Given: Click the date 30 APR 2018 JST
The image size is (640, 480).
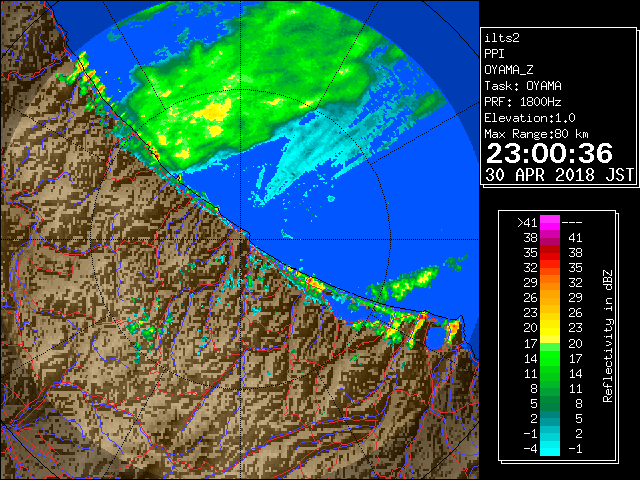Looking at the screenshot, I should coord(559,175).
